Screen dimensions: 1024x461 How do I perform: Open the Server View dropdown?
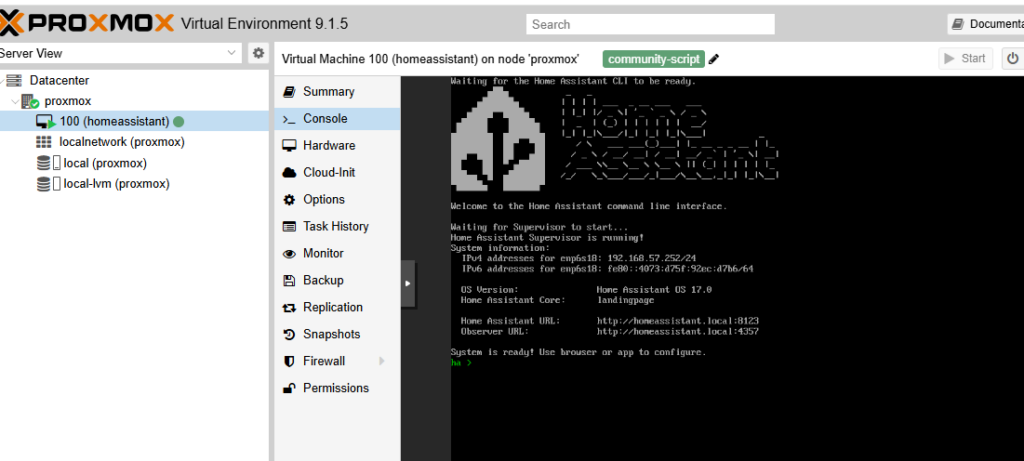(x=120, y=53)
